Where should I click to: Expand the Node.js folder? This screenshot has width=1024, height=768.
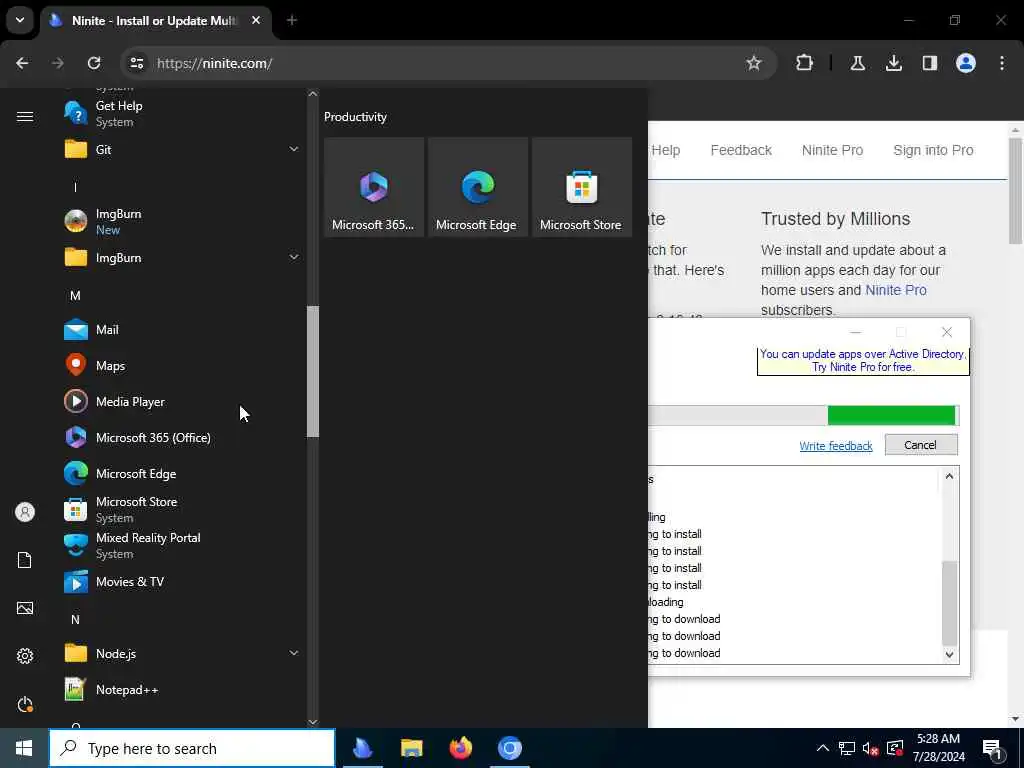point(181,654)
